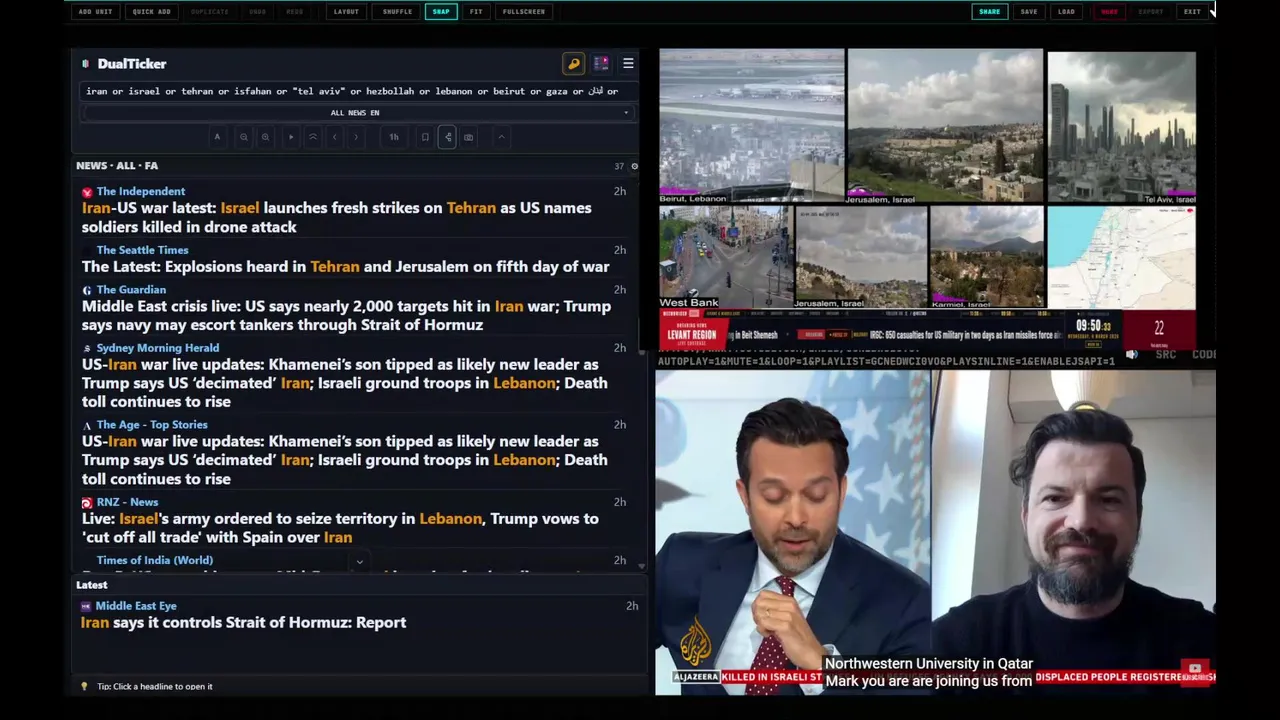Toggle the SHARE button in the top bar
The width and height of the screenshot is (1280, 720).
[x=989, y=12]
